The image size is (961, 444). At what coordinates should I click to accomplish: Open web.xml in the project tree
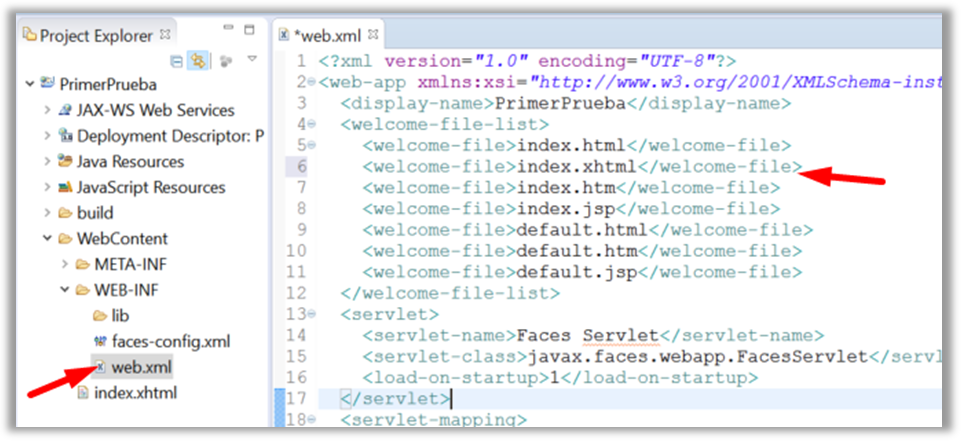point(141,368)
